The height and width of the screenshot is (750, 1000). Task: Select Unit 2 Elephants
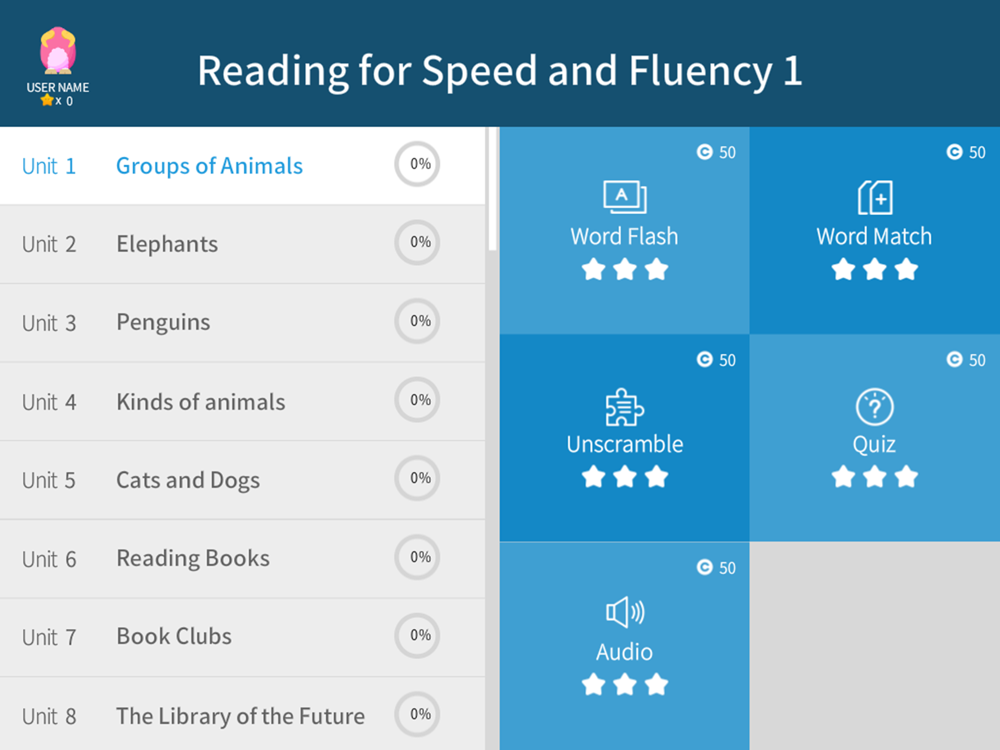point(242,244)
